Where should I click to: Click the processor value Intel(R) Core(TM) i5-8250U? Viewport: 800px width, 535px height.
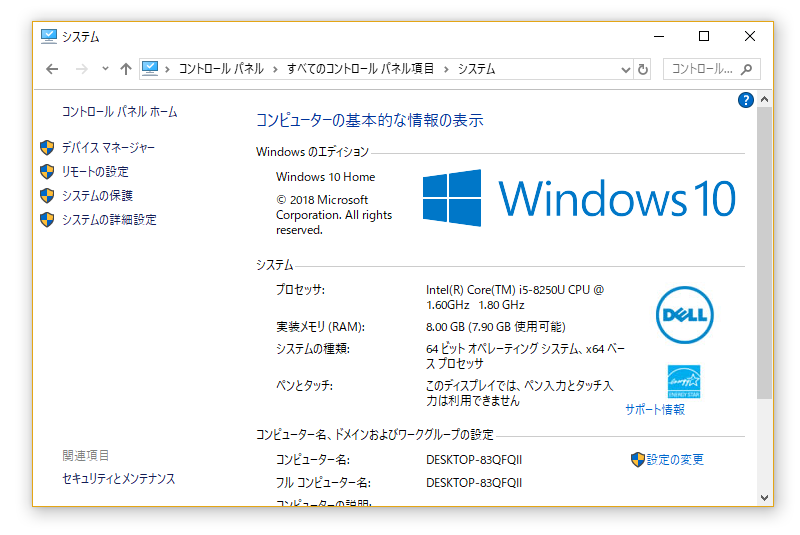[x=515, y=297]
